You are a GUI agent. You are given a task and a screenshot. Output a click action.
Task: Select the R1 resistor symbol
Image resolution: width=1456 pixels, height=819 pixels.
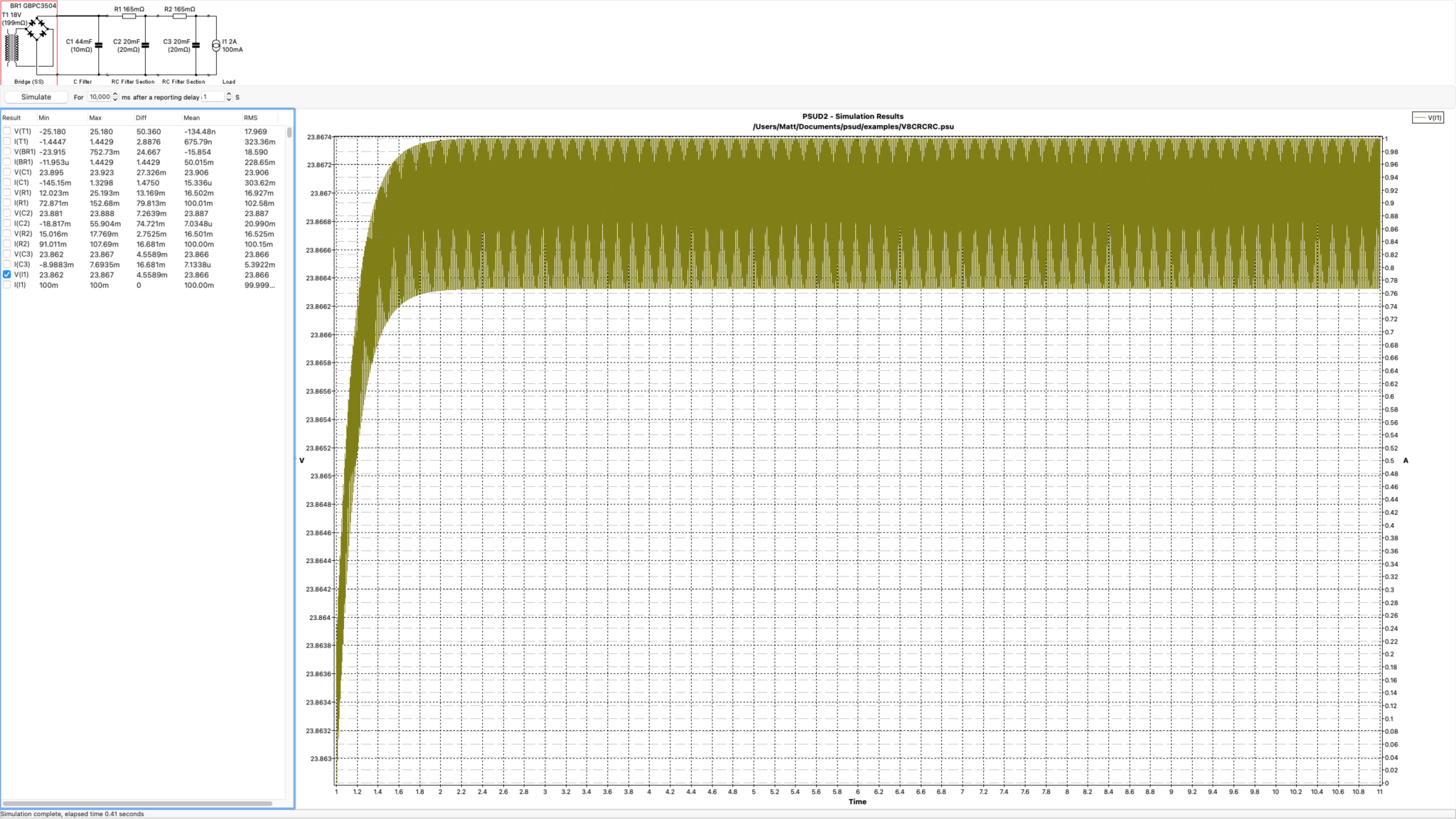click(129, 16)
